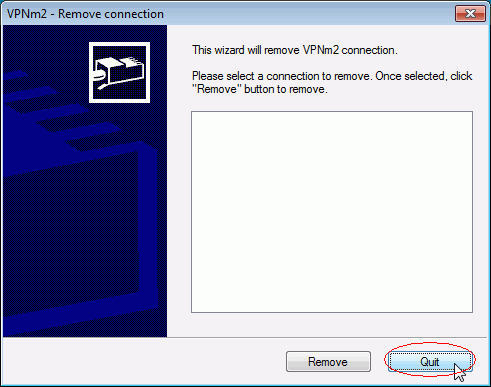The image size is (491, 387).
Task: Click the blank panel area above the wizard text
Action: pos(327,34)
